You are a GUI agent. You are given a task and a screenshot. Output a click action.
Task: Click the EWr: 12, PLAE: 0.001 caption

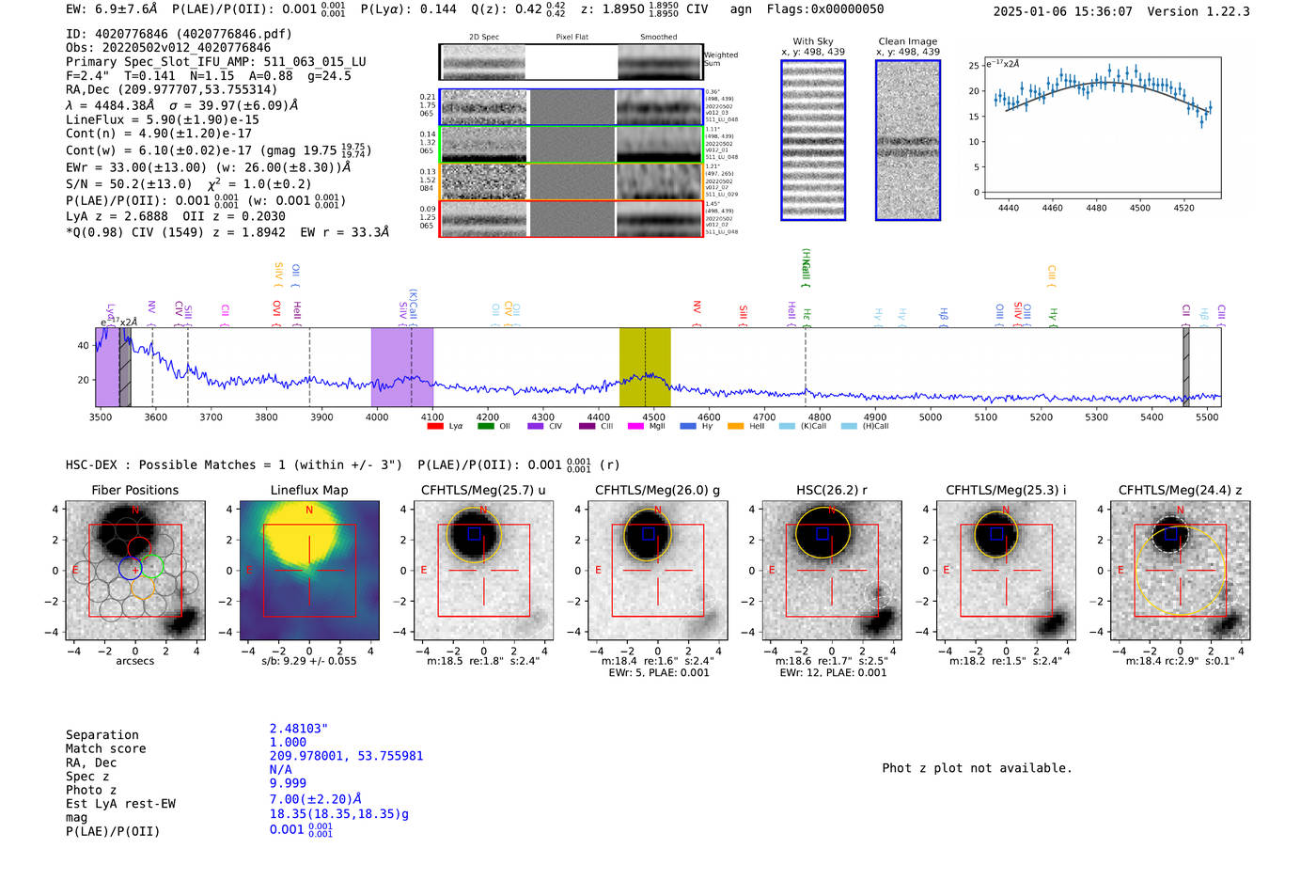[x=833, y=672]
